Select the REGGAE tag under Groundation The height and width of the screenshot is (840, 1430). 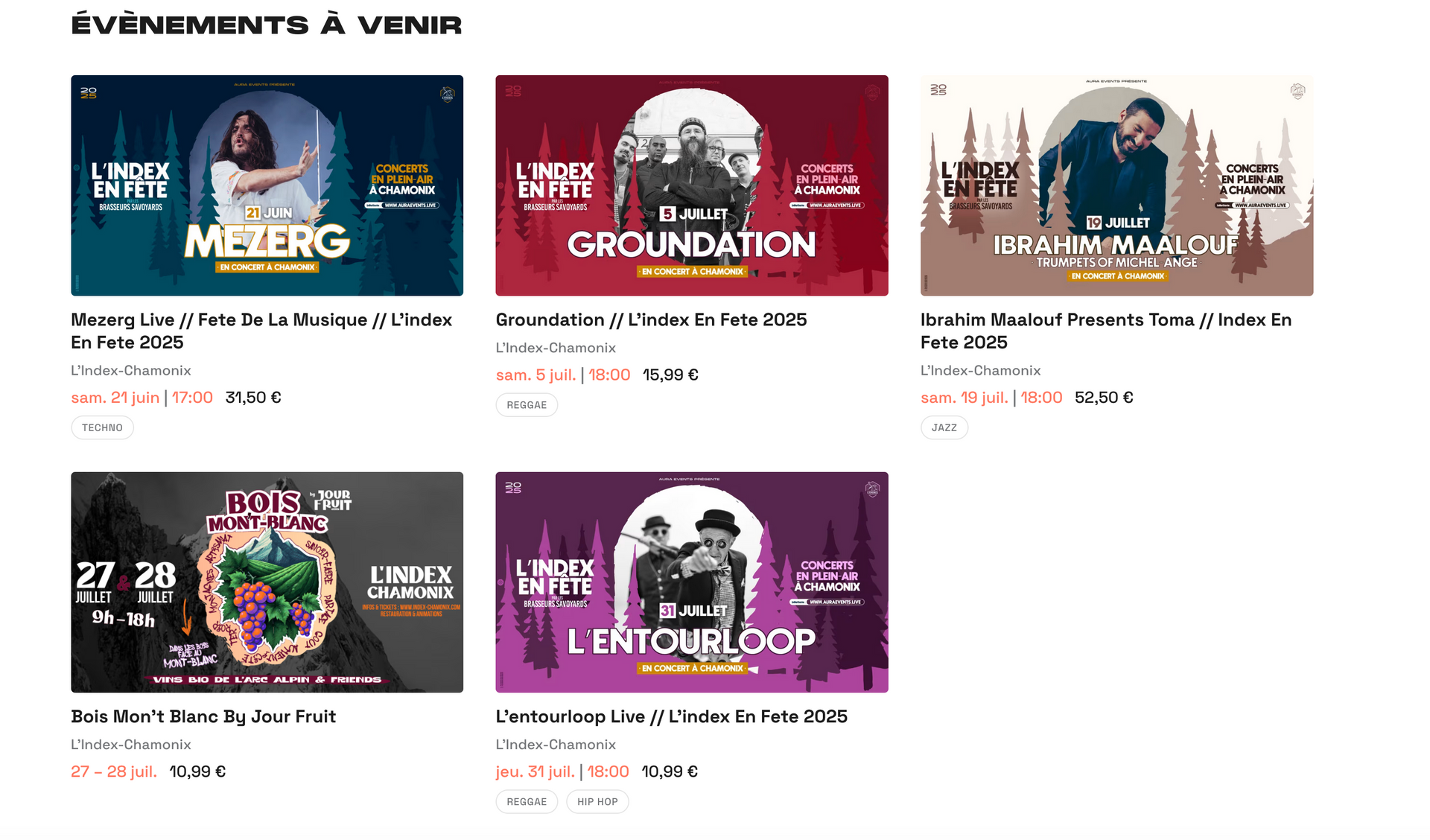[527, 405]
